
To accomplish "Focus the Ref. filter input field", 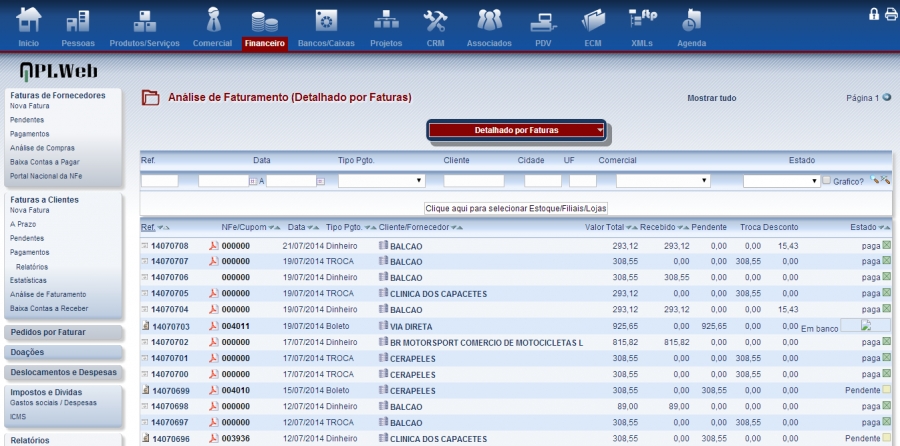I will coord(160,181).
